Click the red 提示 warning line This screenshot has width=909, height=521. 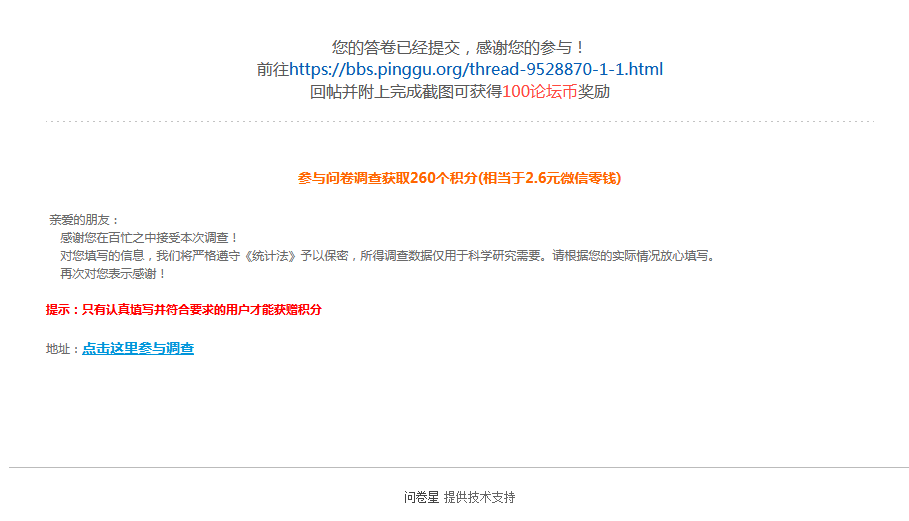click(184, 309)
